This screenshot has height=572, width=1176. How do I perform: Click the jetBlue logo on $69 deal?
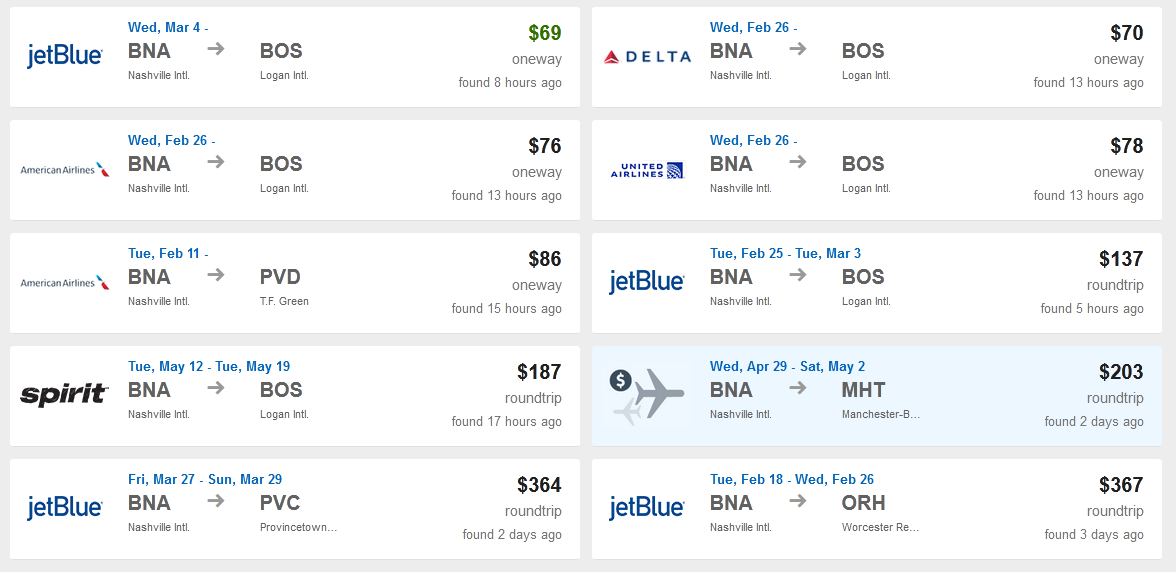coord(64,56)
